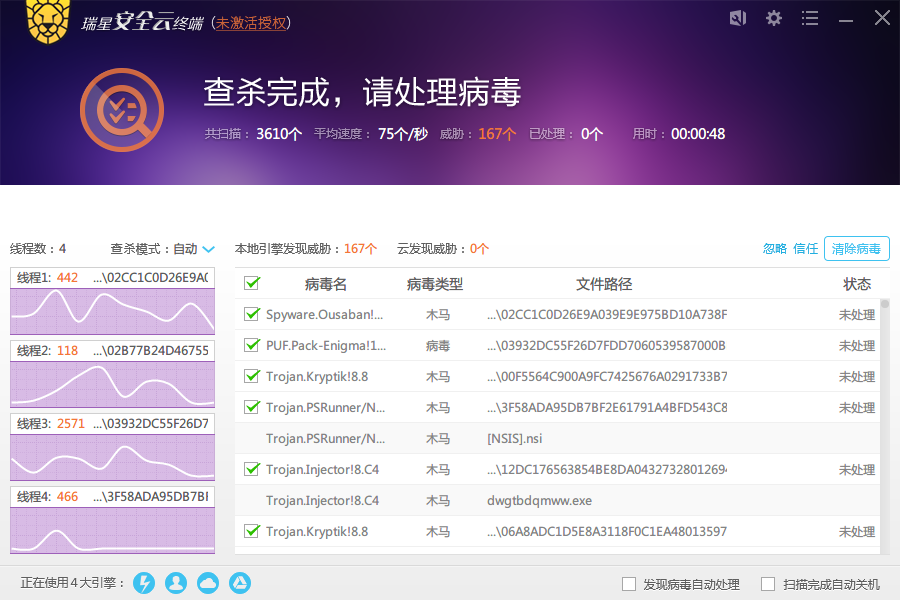Select the dwgtbdqmww.exe file path entry
The height and width of the screenshot is (600, 900).
[x=539, y=501]
